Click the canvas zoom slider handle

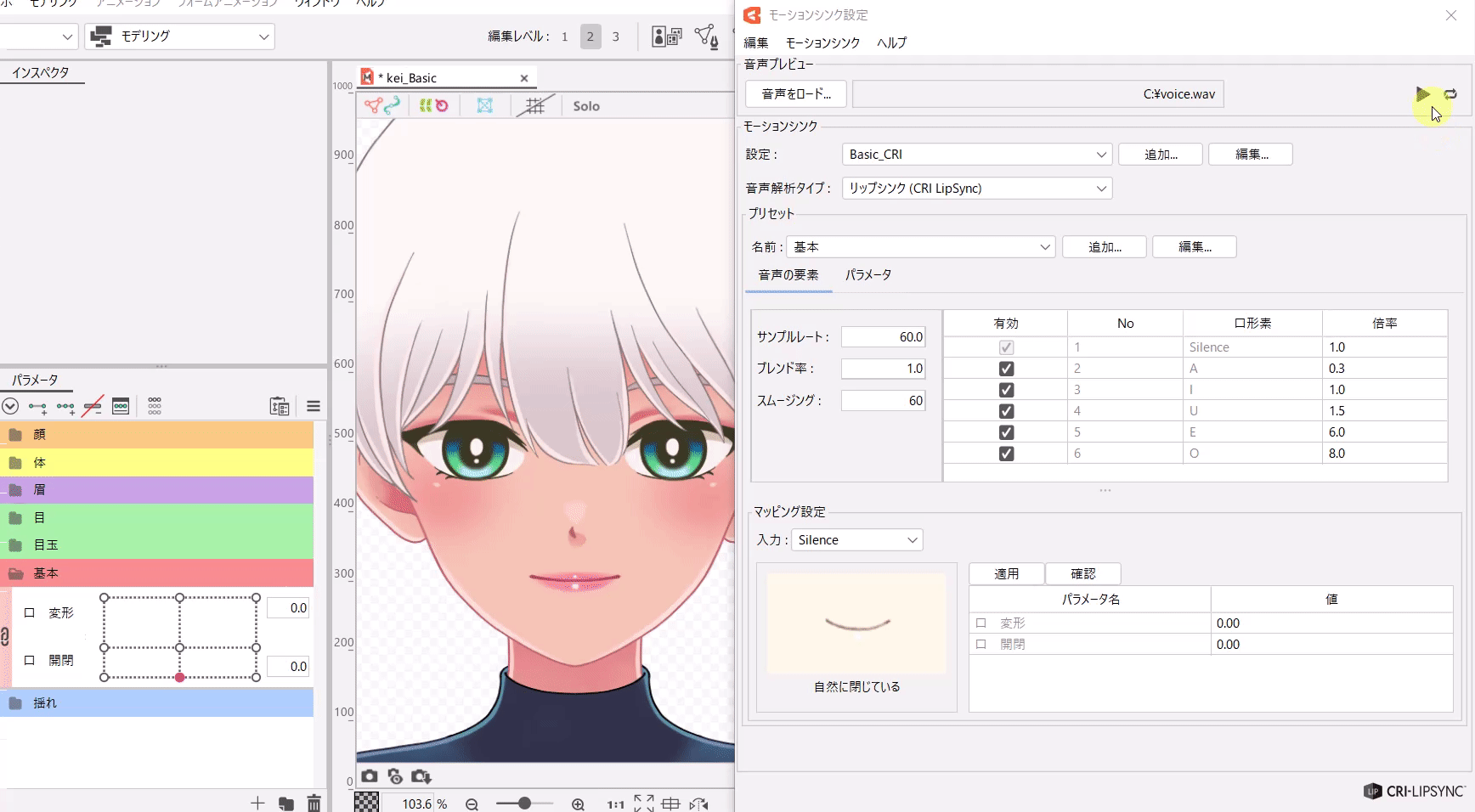pyautogui.click(x=525, y=804)
